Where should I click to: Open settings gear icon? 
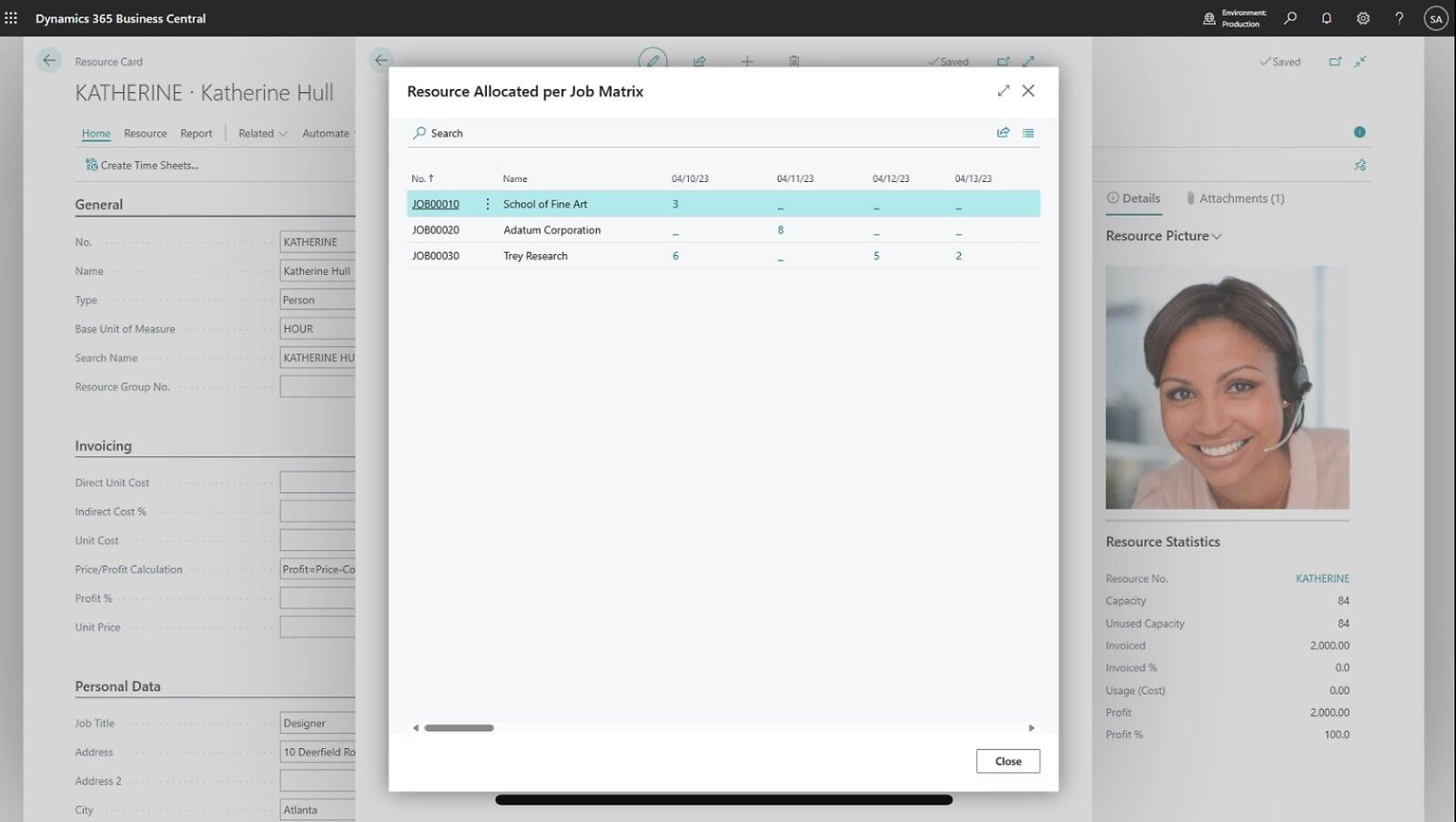point(1363,18)
